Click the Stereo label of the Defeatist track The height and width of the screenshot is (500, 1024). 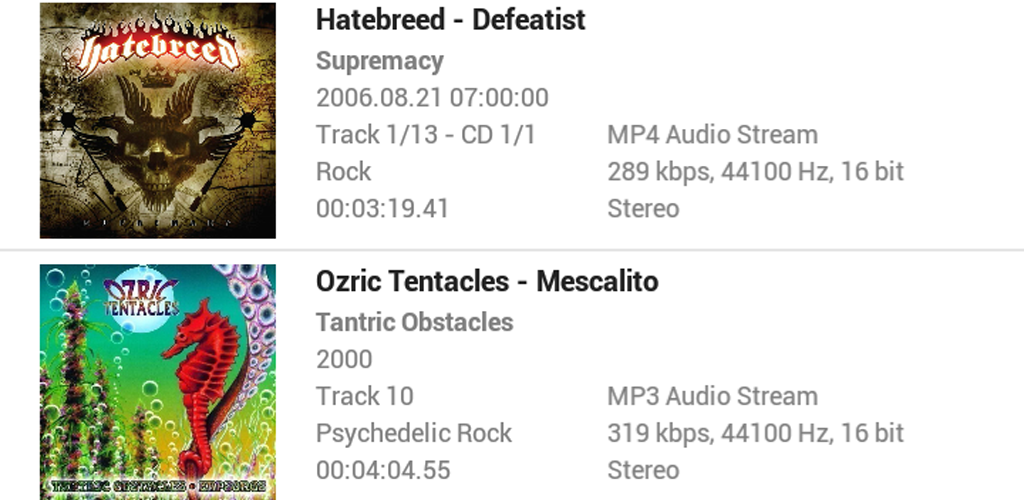tap(643, 208)
